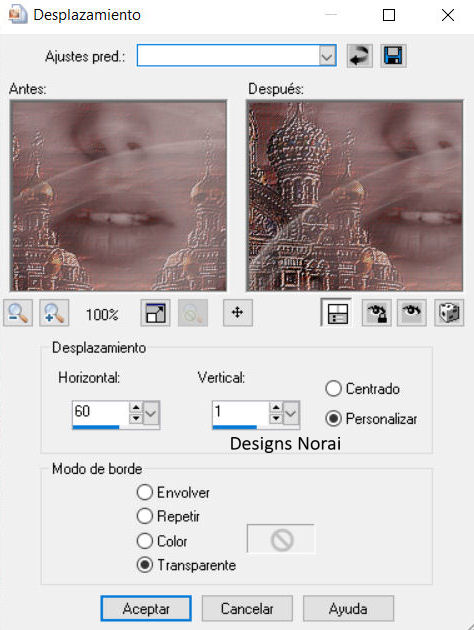Select the Color edge mode option
474x630 pixels.
[x=145, y=541]
